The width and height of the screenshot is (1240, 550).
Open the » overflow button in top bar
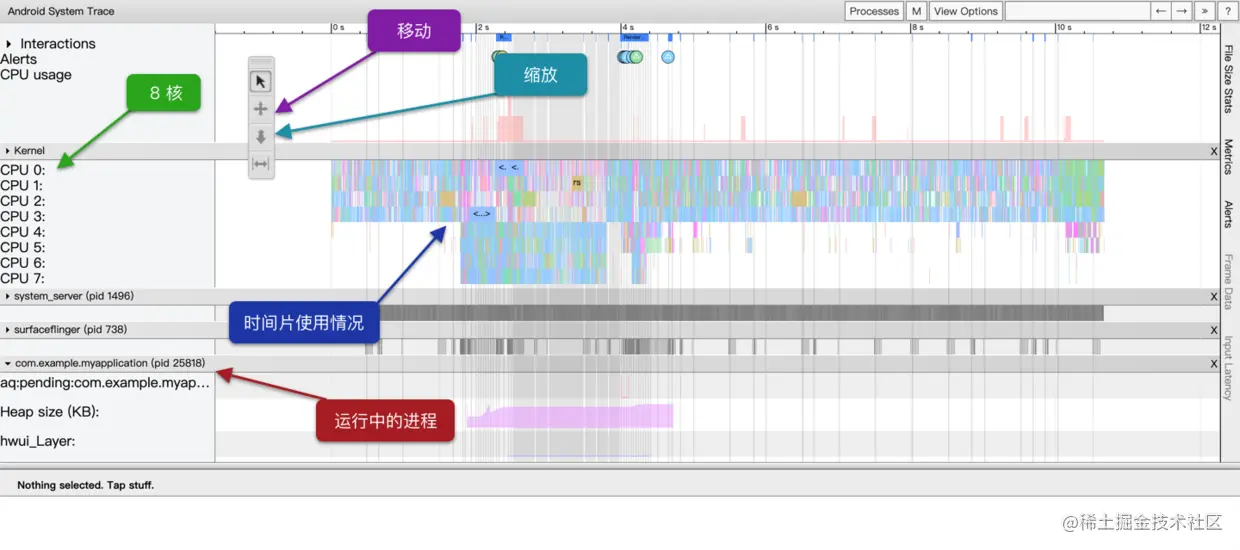click(x=1205, y=11)
